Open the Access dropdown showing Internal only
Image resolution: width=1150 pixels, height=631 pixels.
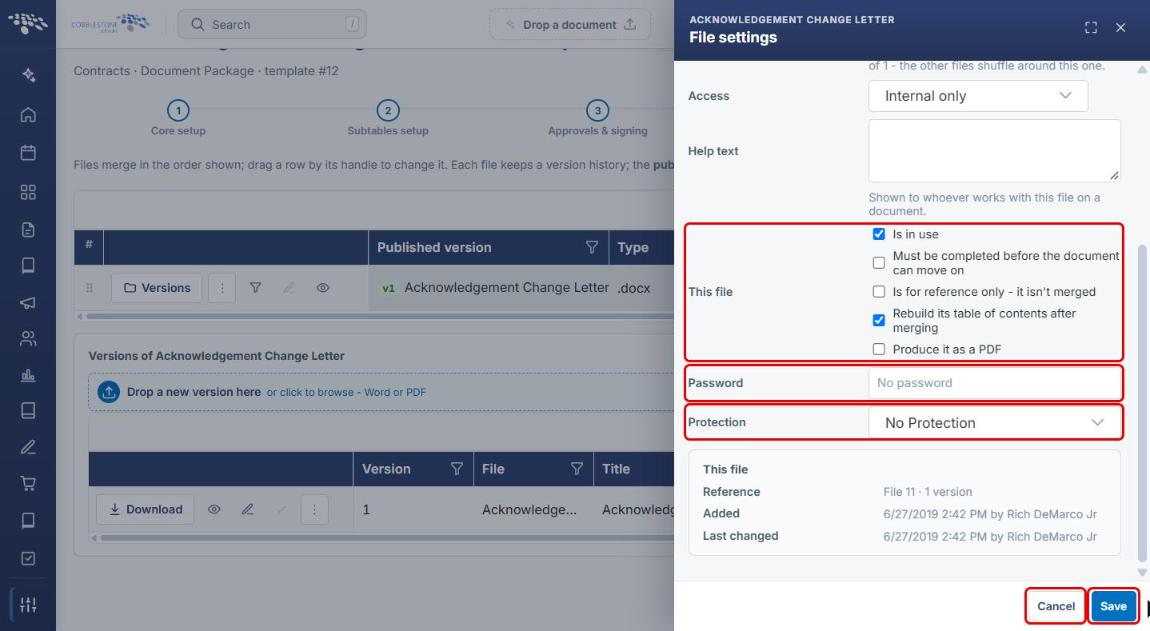point(978,96)
